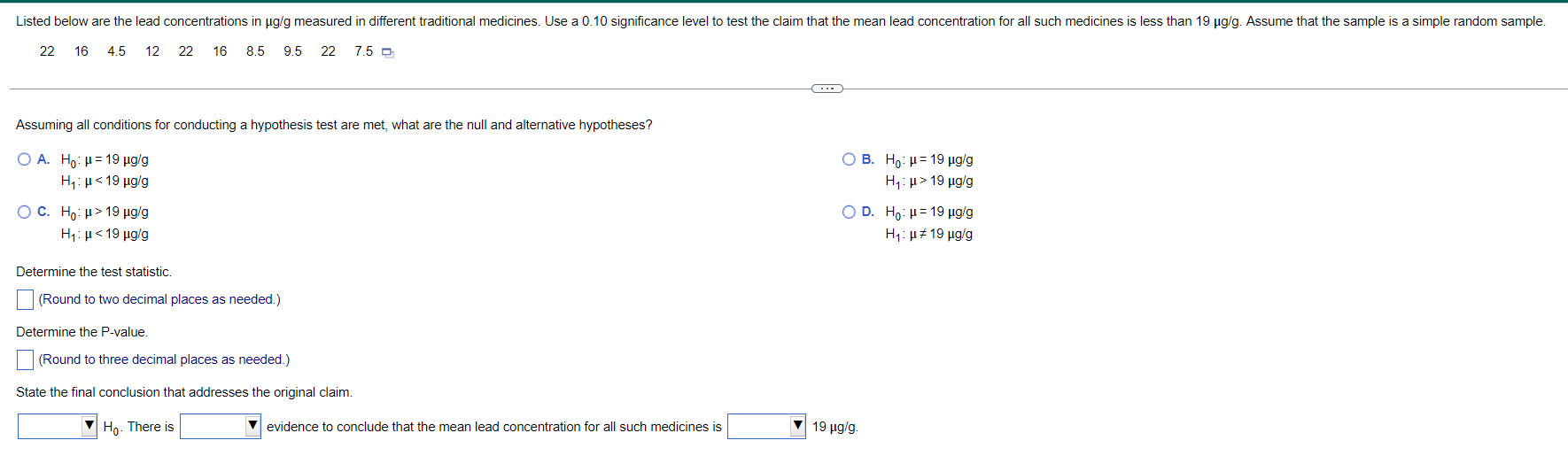Focus the P-value answer box
The image size is (1568, 456).
[26, 359]
